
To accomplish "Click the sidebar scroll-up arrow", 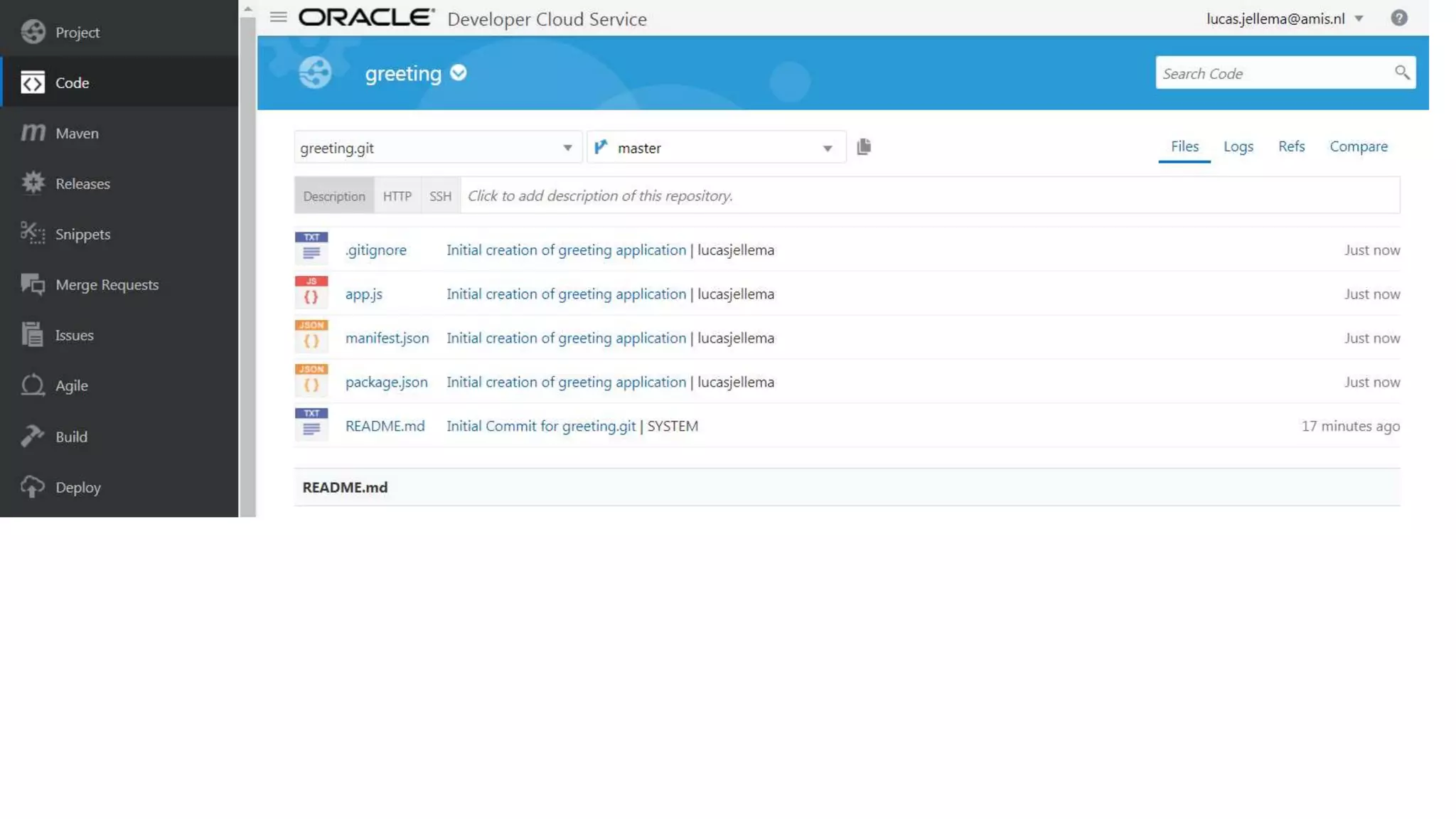I will [247, 9].
